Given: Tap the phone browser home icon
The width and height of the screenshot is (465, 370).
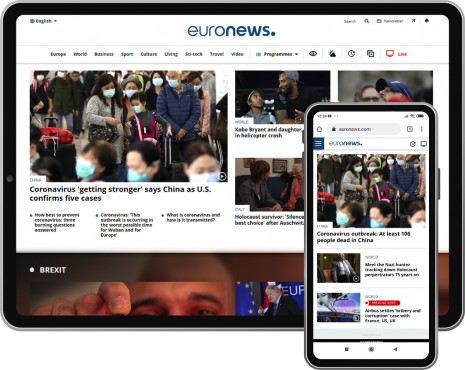Looking at the screenshot, I should pyautogui.click(x=319, y=129).
